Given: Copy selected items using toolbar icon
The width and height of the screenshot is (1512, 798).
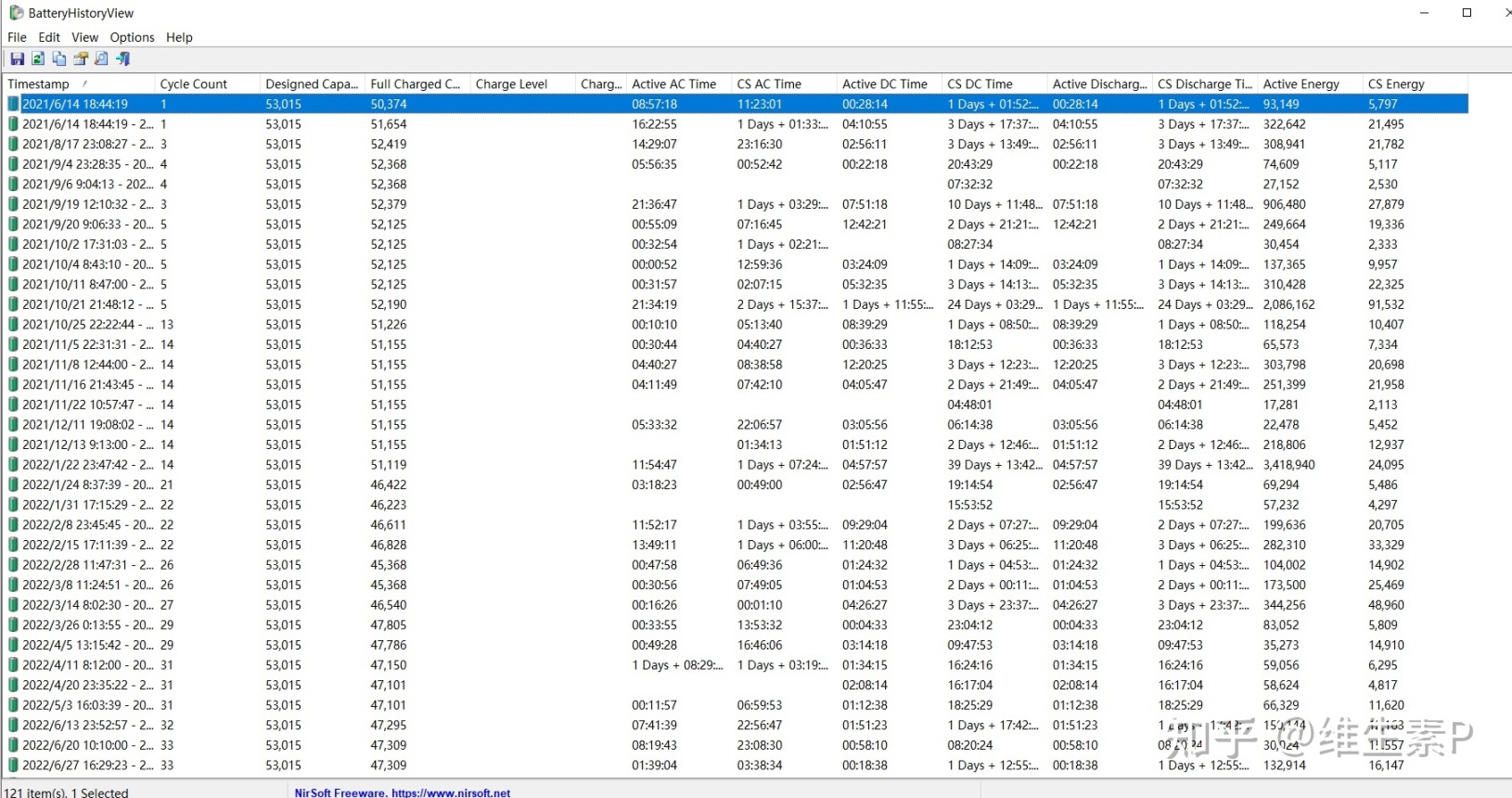Looking at the screenshot, I should point(59,58).
